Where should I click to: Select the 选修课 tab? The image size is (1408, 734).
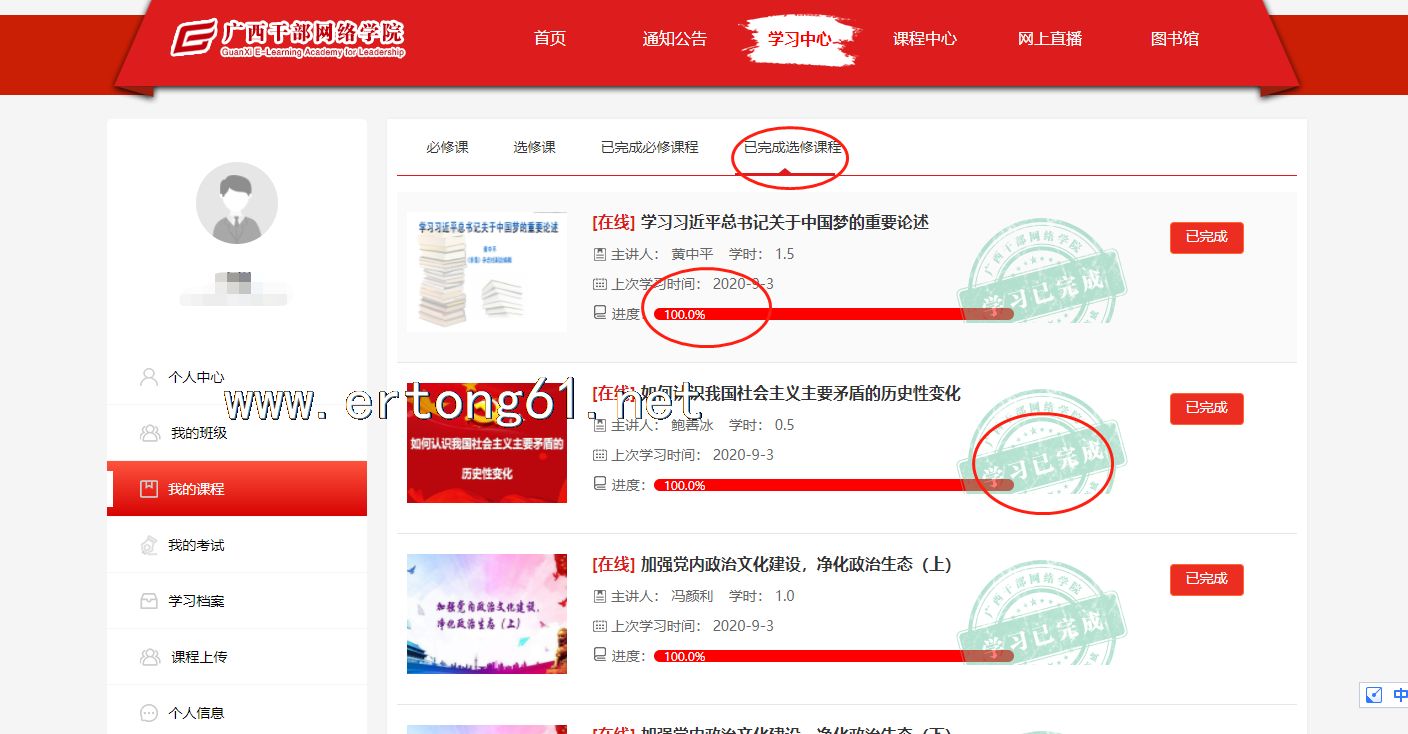(x=534, y=147)
